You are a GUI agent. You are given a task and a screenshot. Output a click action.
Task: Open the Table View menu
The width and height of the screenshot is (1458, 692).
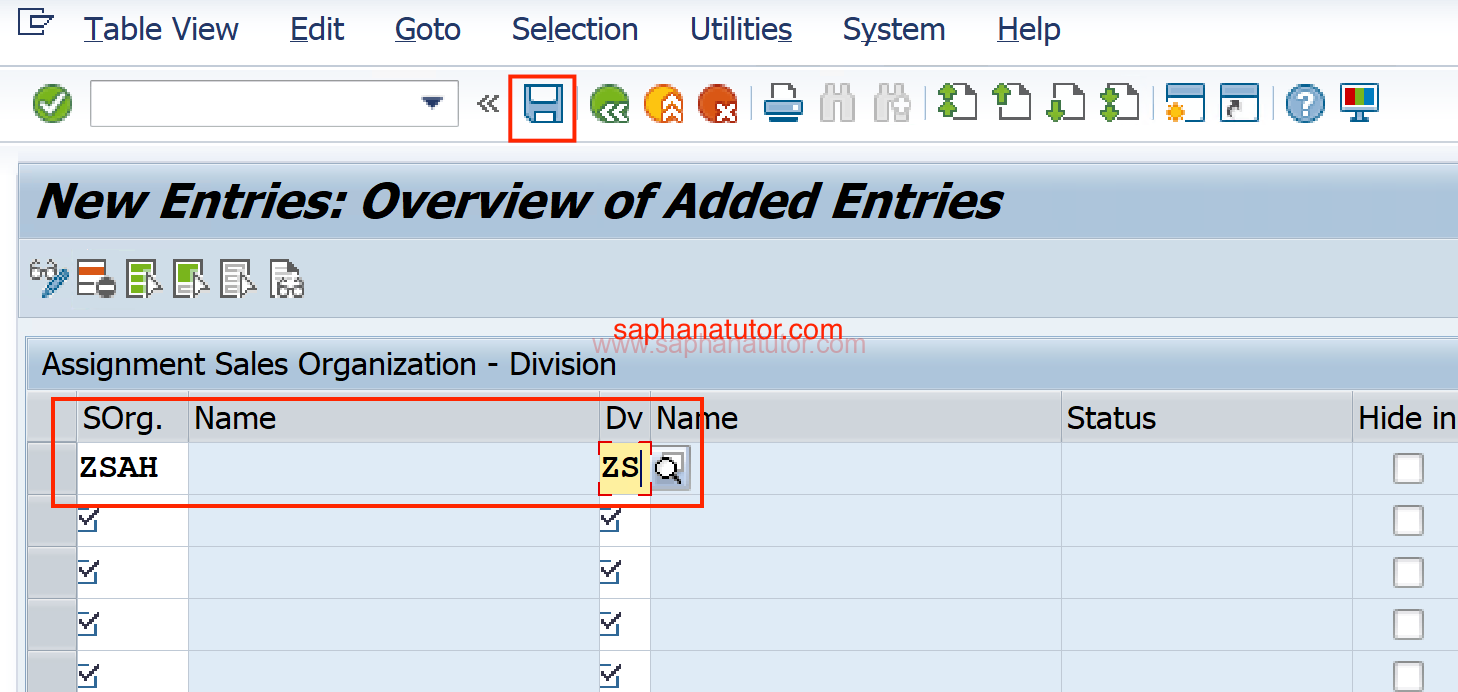[161, 29]
